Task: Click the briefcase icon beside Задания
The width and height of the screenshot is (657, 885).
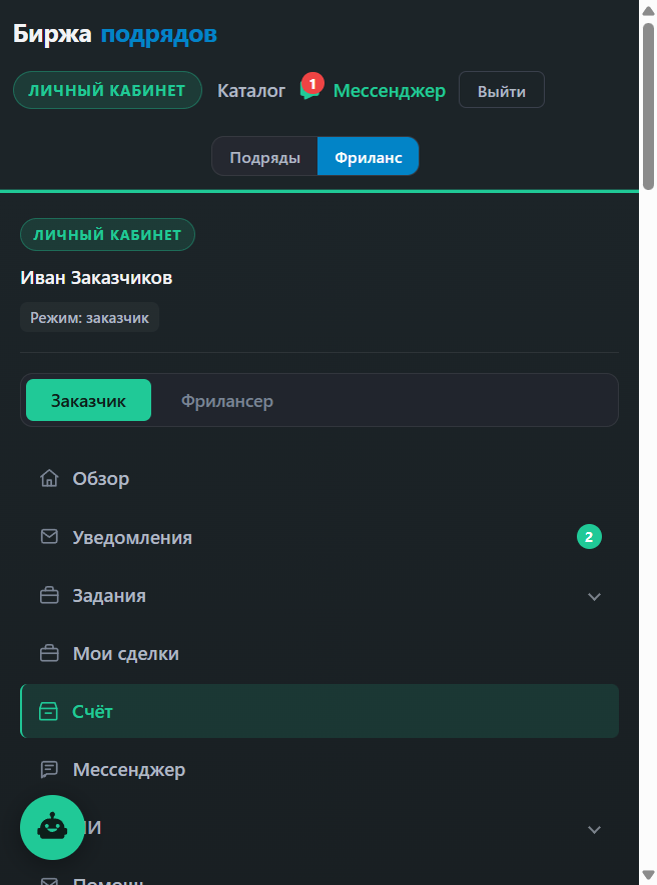Action: (x=49, y=595)
